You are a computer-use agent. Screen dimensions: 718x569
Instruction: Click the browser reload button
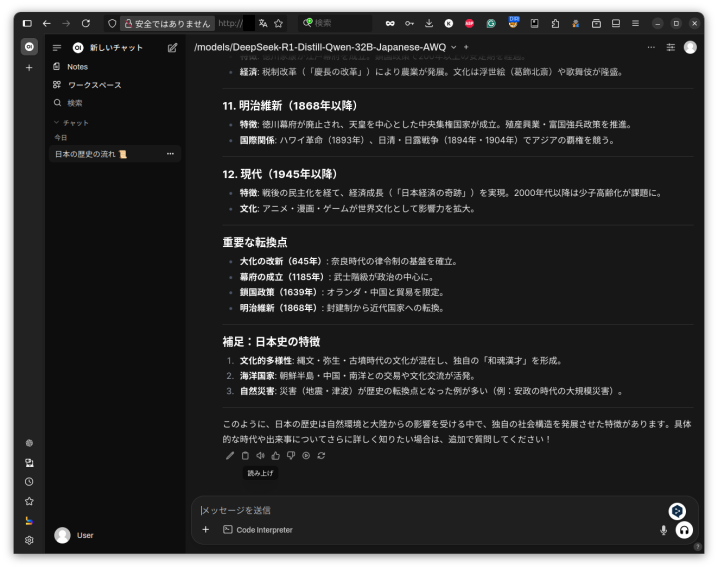[86, 23]
